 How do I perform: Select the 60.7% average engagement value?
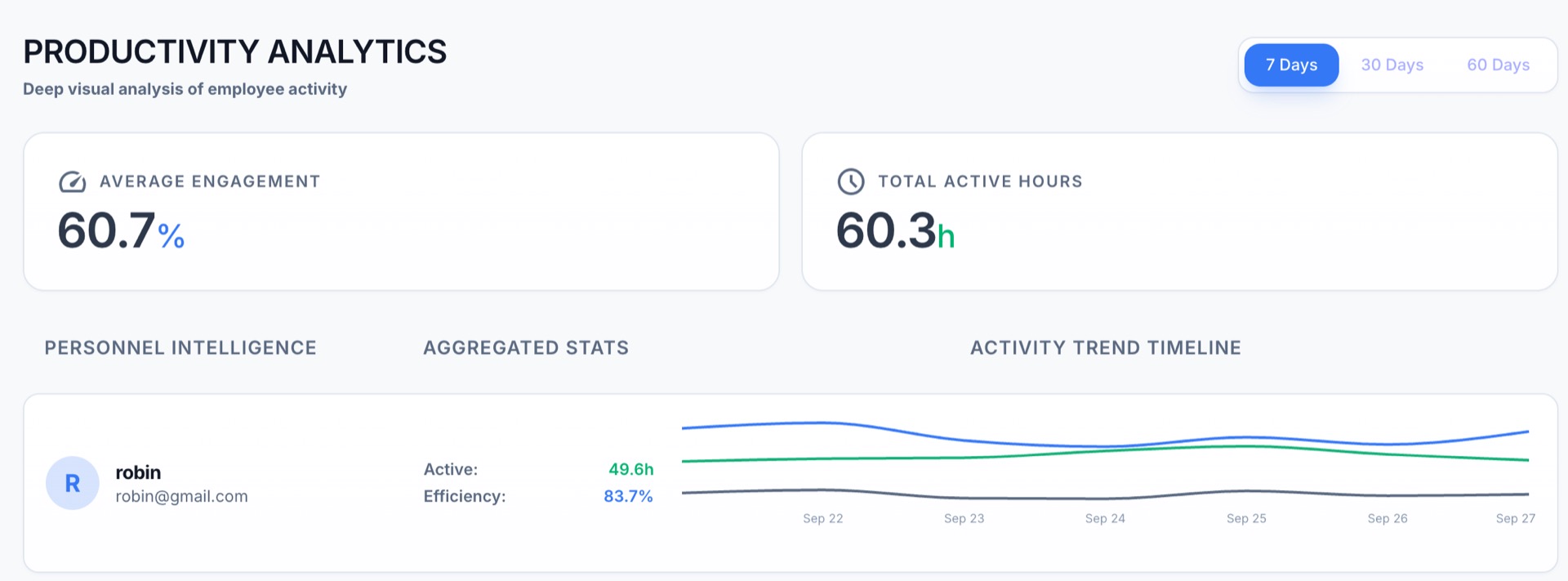click(x=121, y=230)
